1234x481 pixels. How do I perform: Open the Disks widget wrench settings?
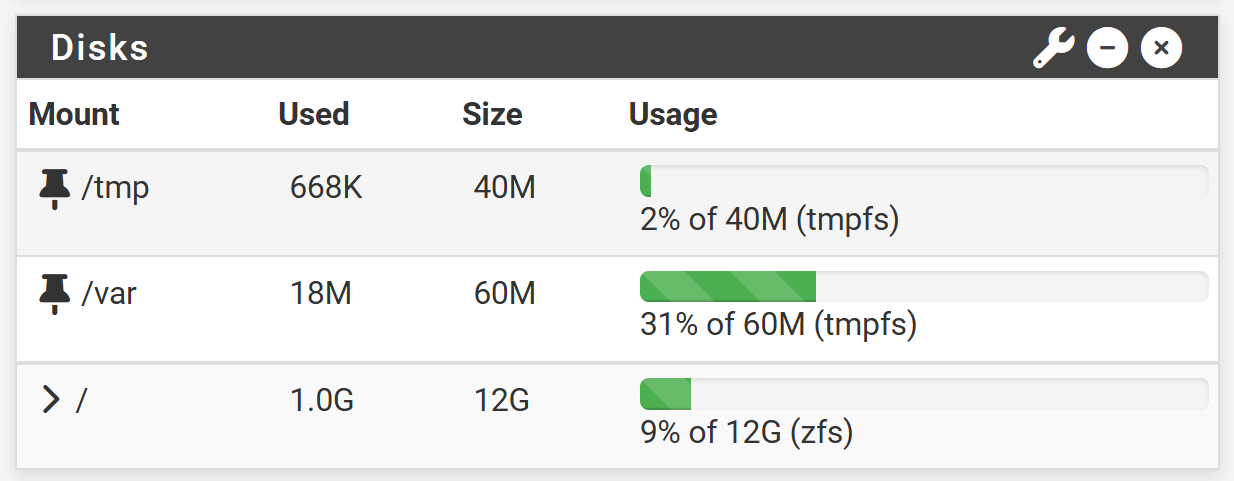pyautogui.click(x=1053, y=47)
